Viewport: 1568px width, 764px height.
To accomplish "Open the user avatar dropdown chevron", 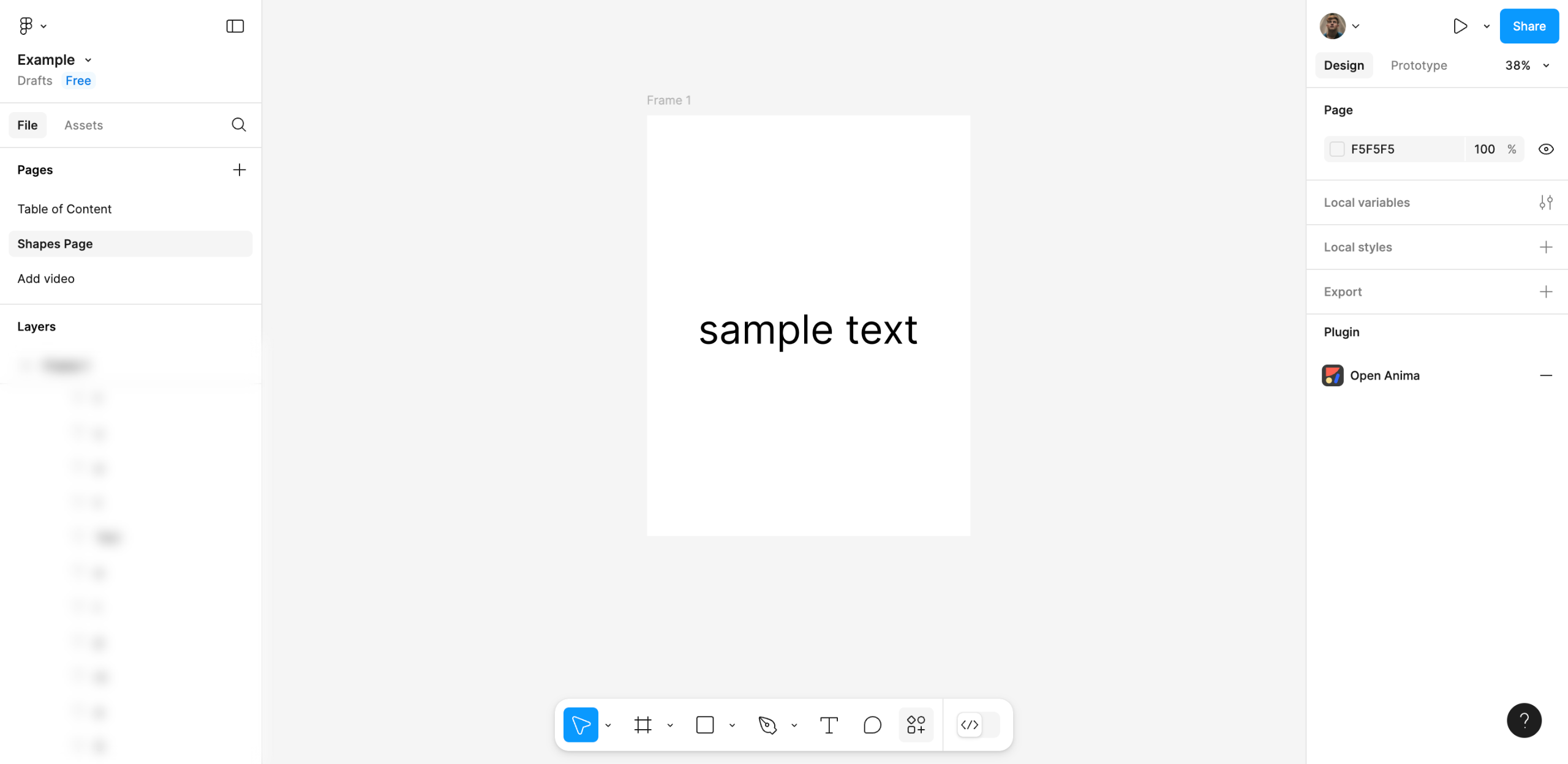I will click(1356, 26).
